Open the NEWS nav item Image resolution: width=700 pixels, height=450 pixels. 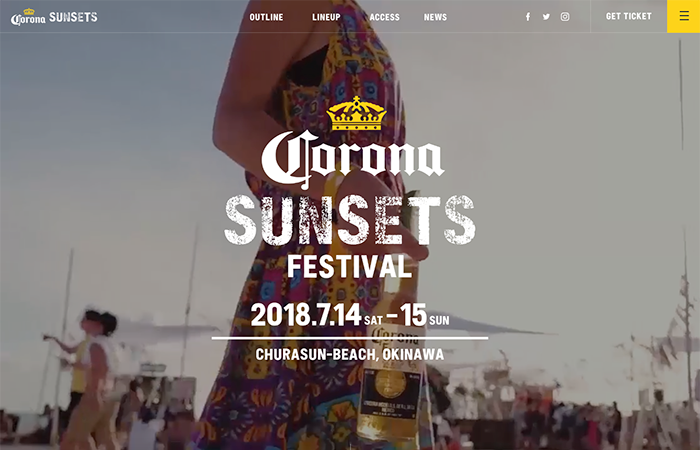pyautogui.click(x=435, y=17)
